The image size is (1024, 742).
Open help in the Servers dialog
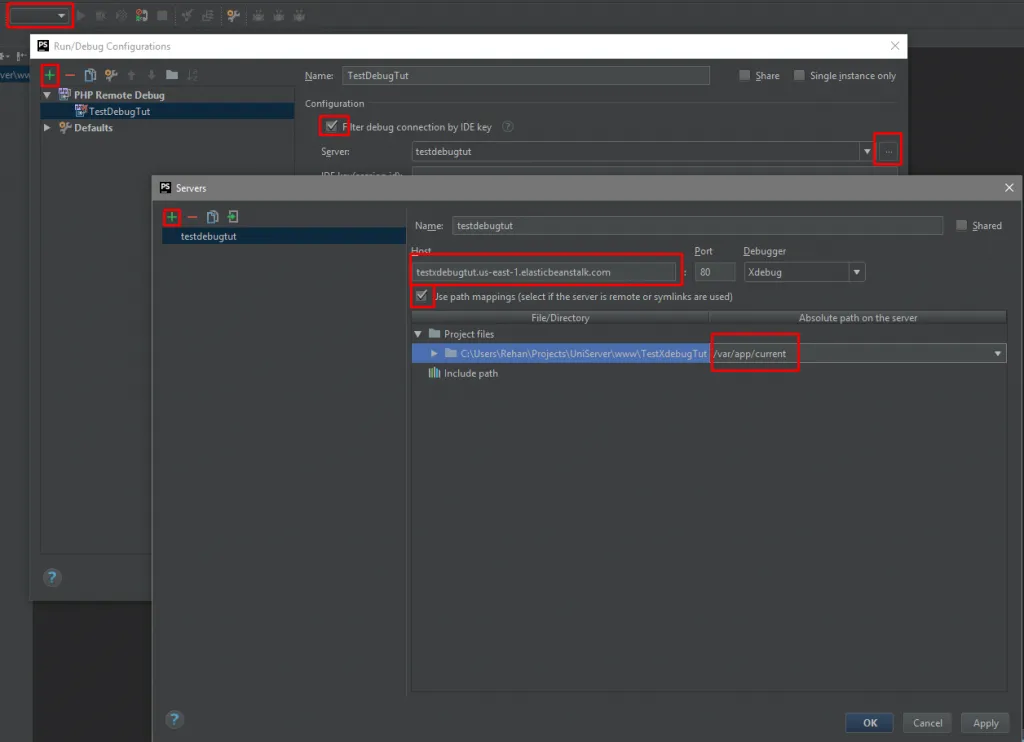coord(174,720)
